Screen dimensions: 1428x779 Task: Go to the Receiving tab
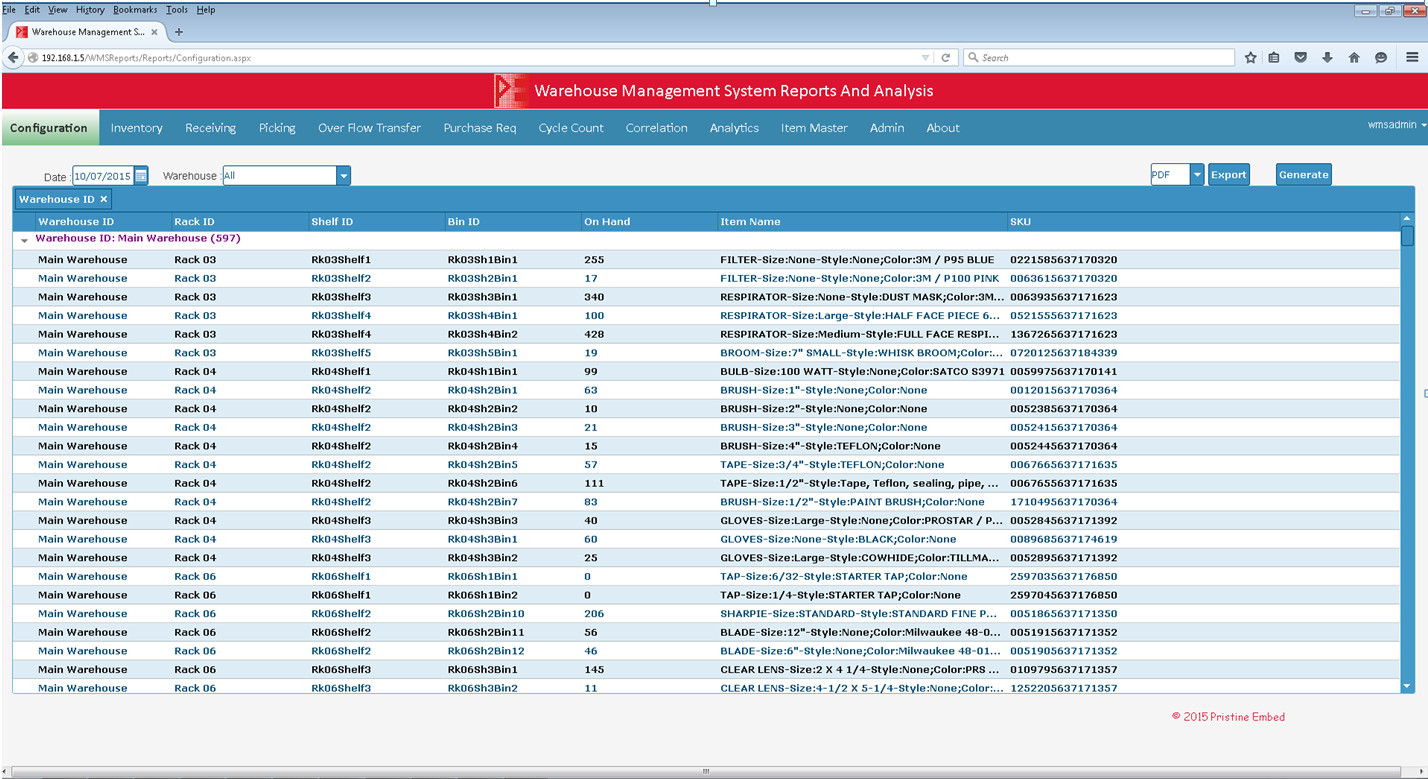coord(210,128)
